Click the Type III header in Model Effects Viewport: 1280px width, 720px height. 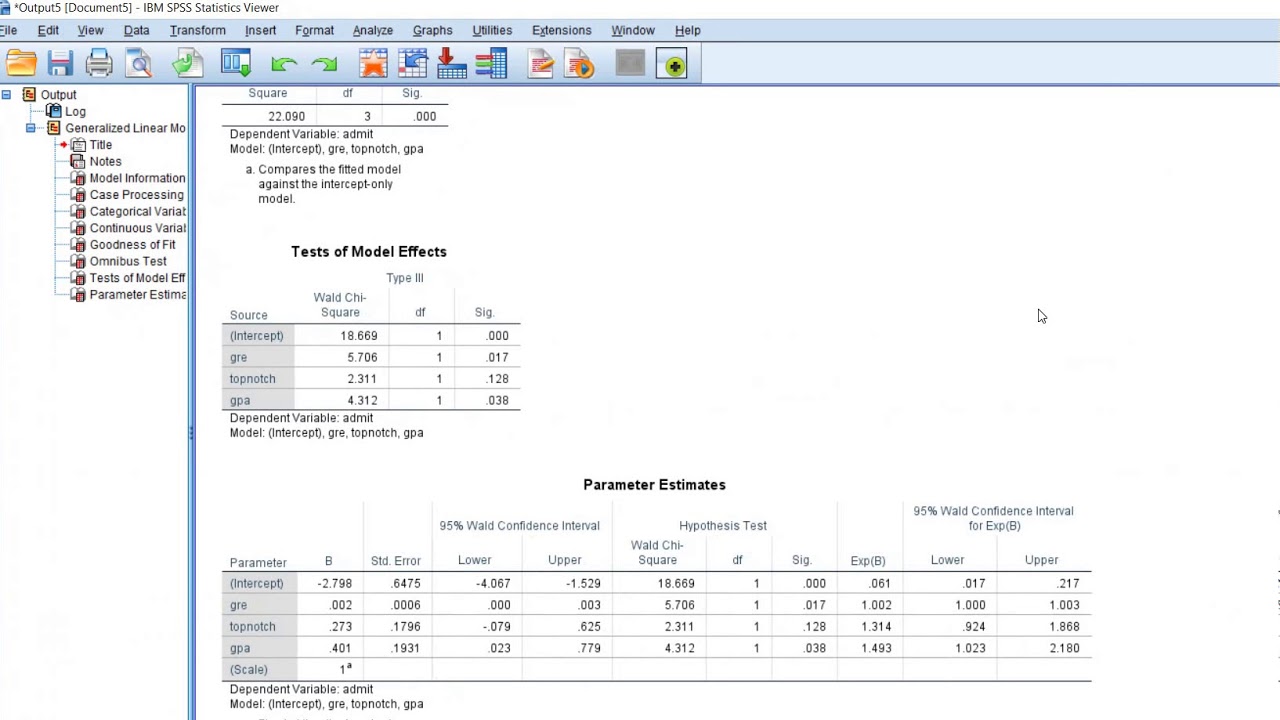405,278
